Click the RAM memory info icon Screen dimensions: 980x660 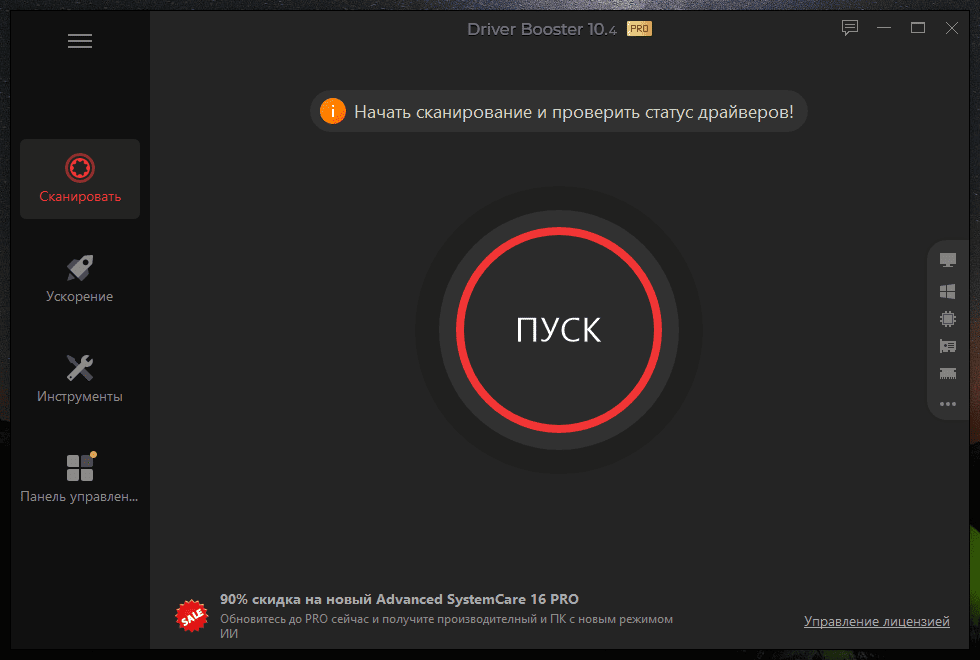(x=948, y=374)
